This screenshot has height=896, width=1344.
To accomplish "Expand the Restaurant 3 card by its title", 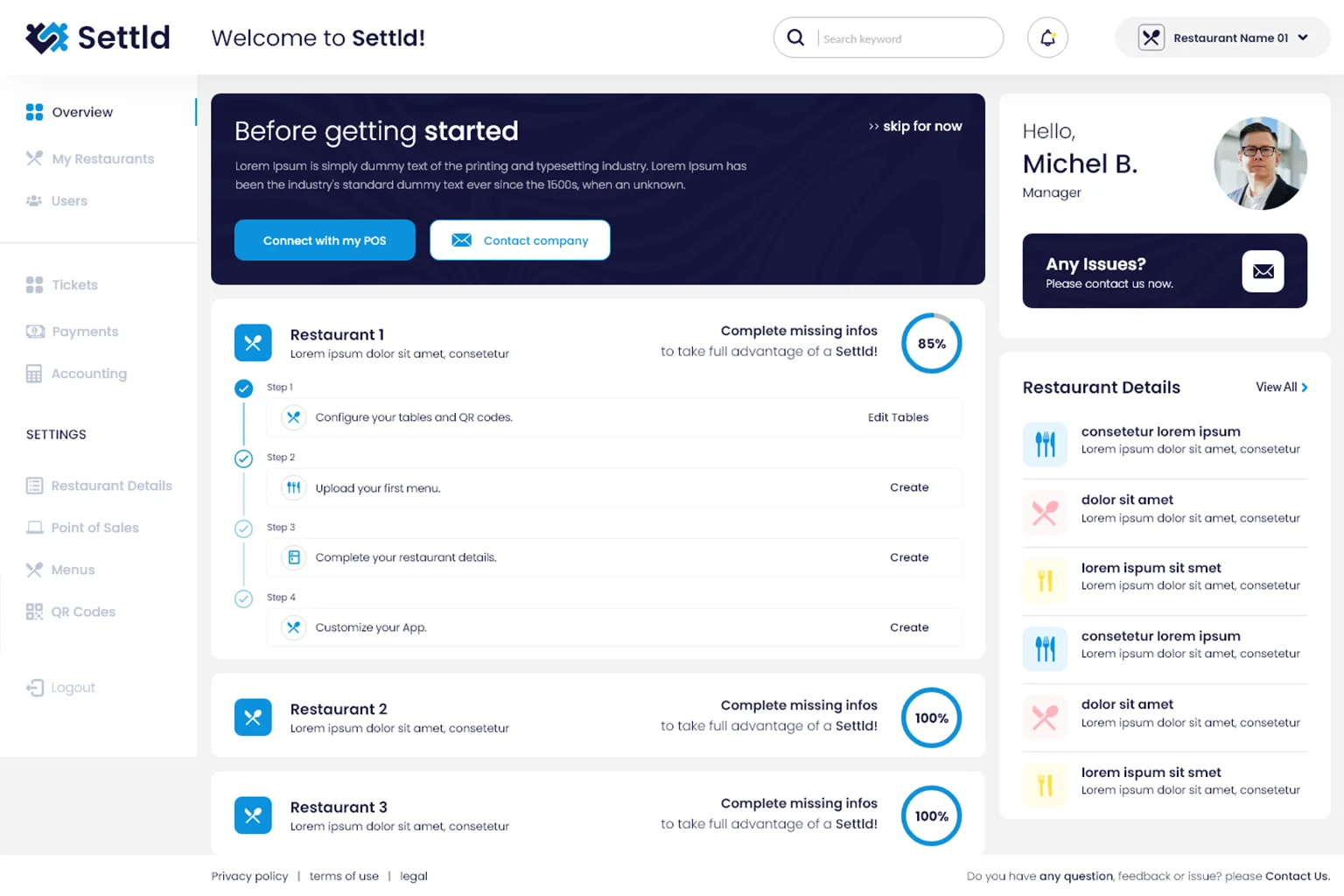I will 339,807.
